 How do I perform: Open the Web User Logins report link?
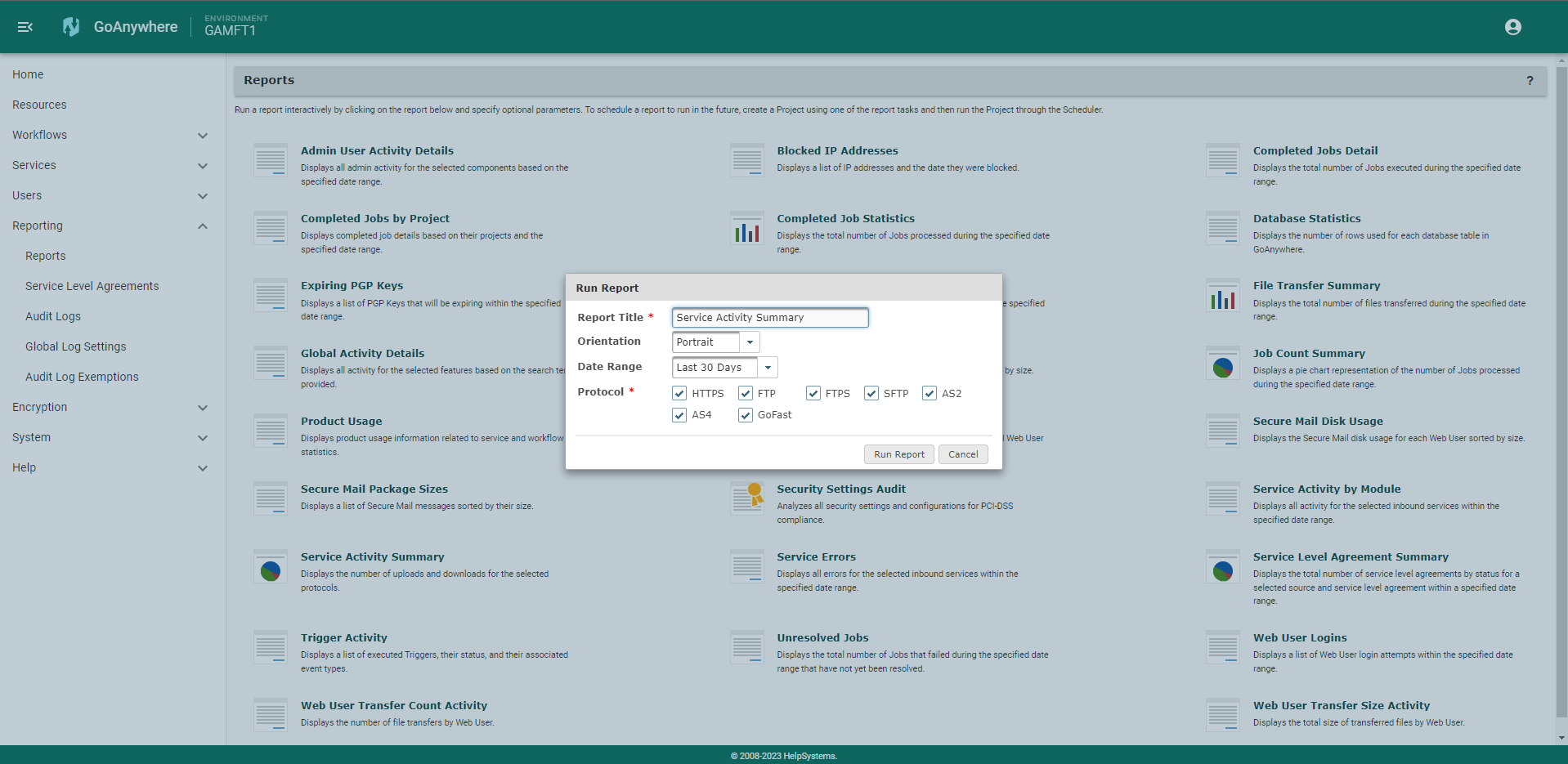pos(1300,638)
